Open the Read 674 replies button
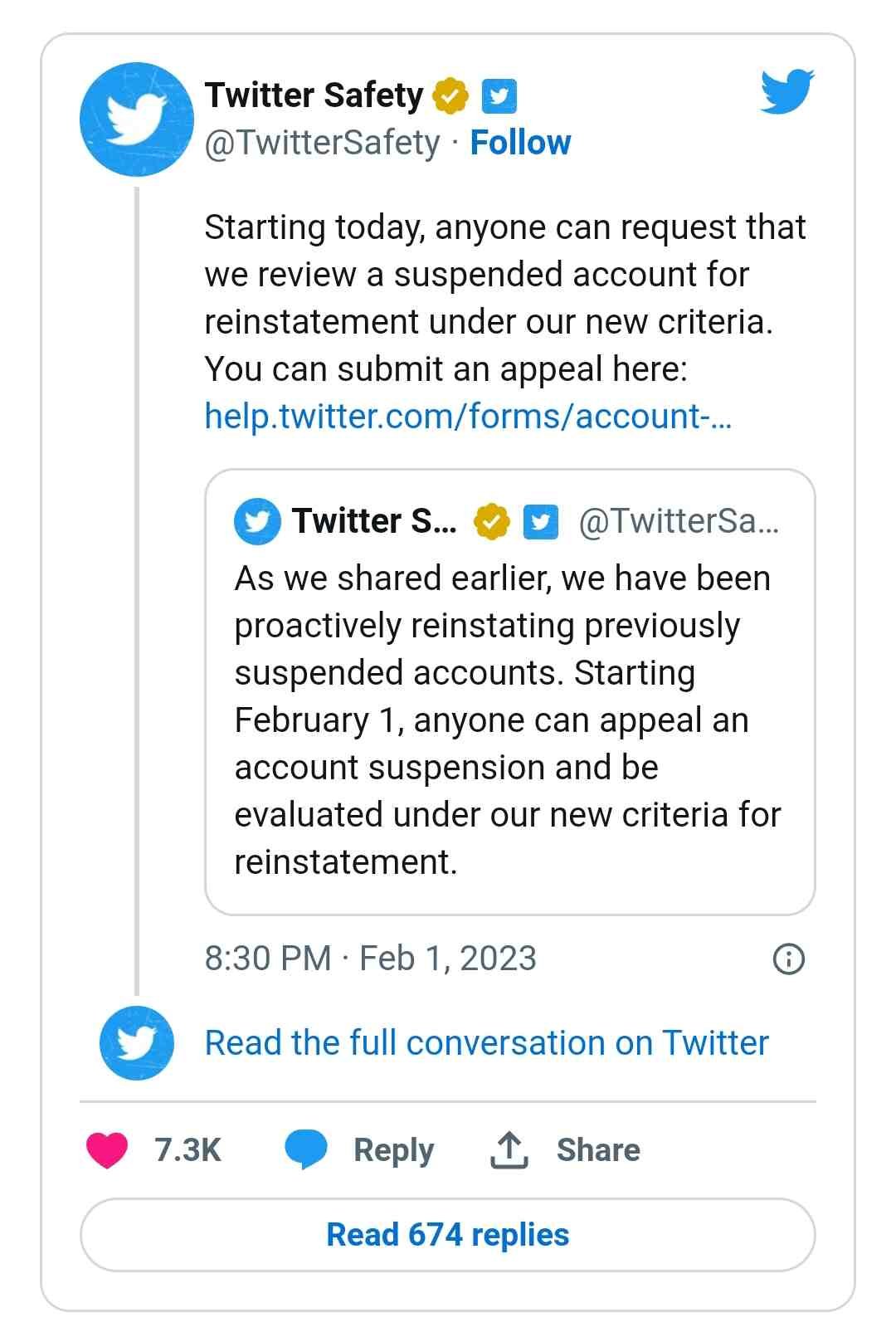 [448, 1234]
